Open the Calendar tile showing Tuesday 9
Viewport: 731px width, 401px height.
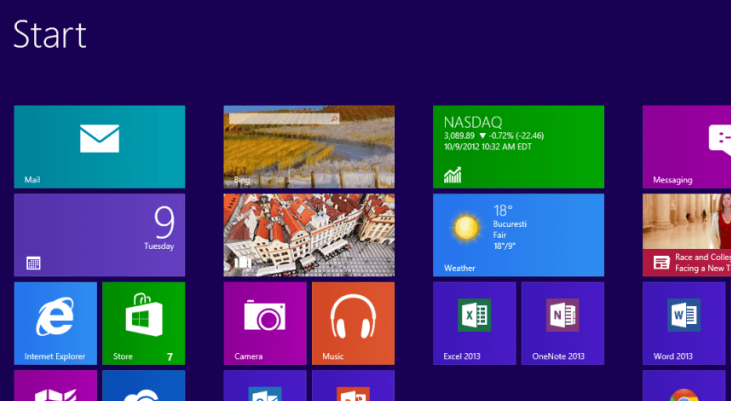point(99,235)
